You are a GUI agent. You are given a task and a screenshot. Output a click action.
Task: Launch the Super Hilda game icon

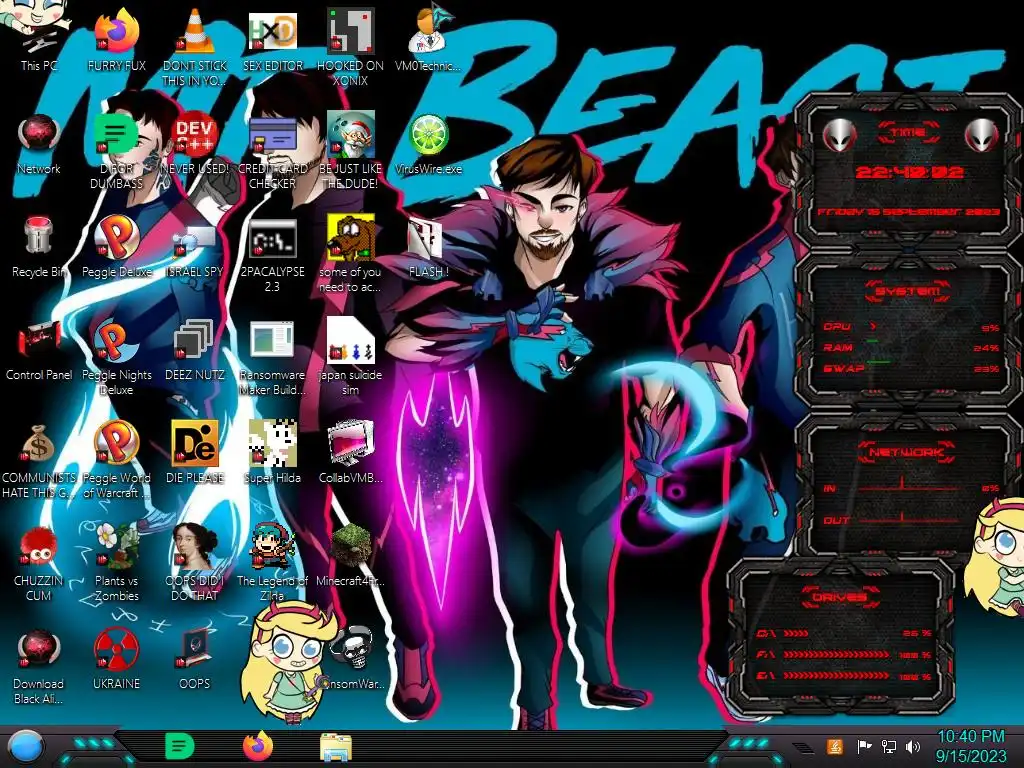(272, 451)
